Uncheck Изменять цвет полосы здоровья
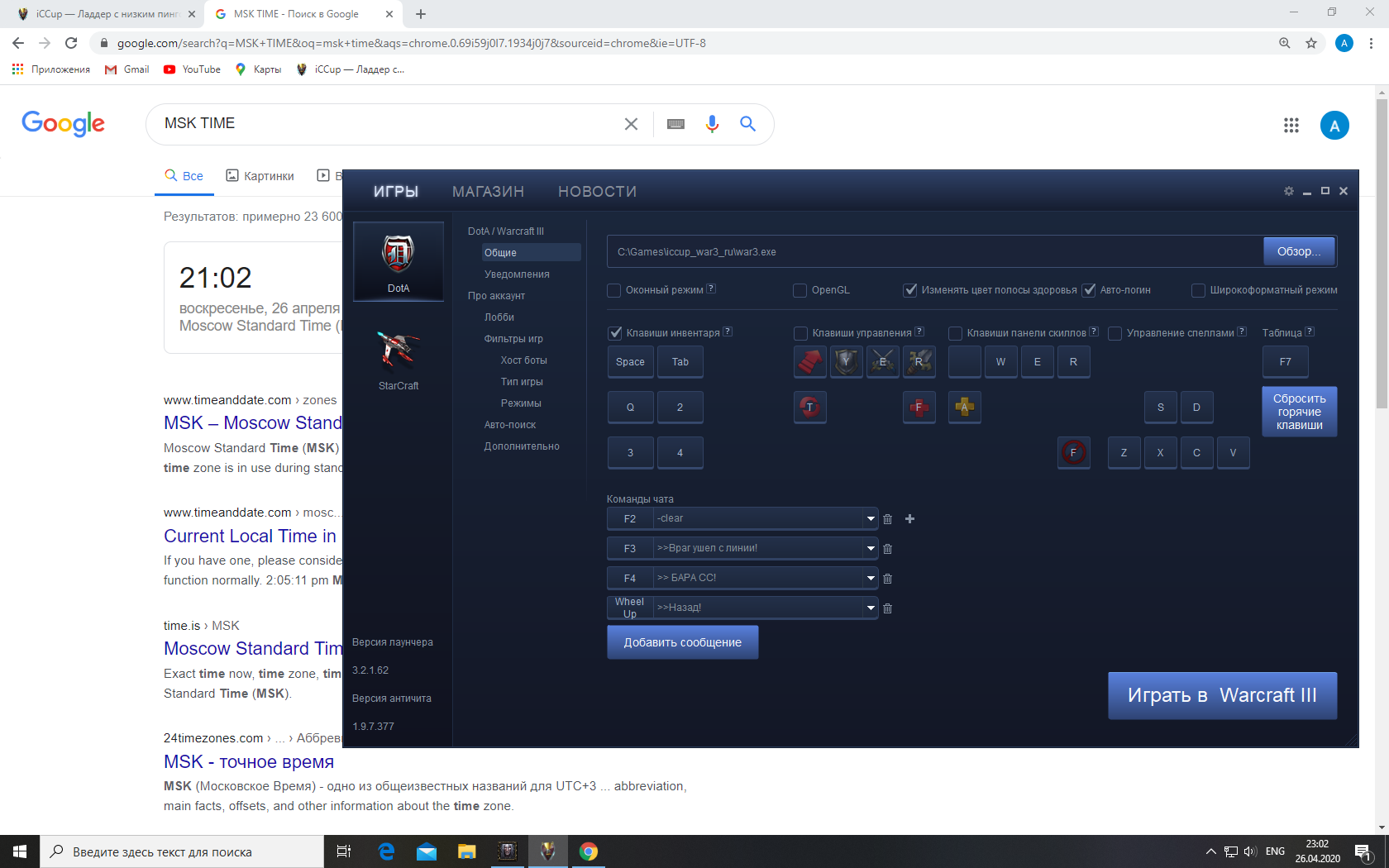Screen dimensions: 1389x868 pyautogui.click(x=910, y=290)
